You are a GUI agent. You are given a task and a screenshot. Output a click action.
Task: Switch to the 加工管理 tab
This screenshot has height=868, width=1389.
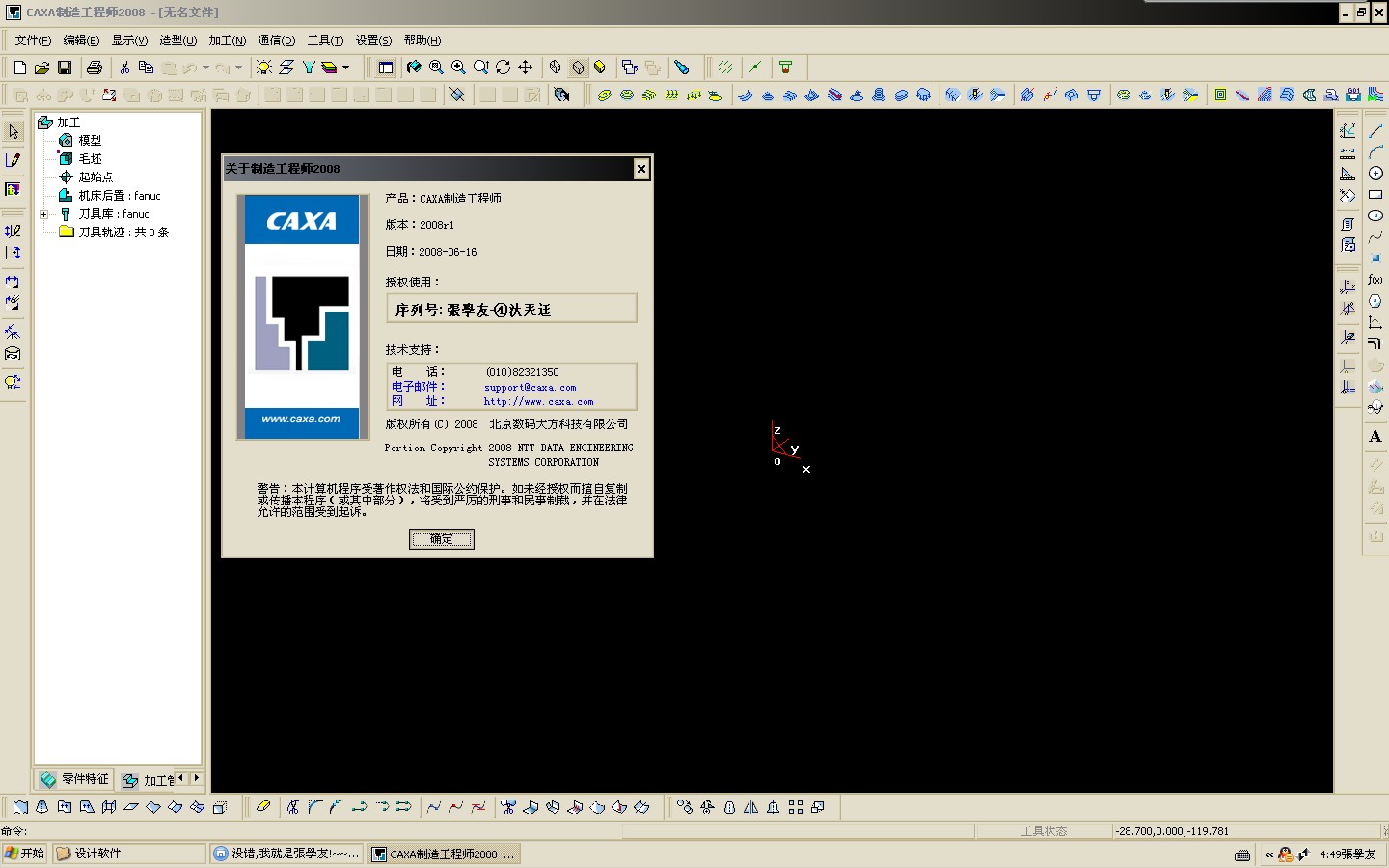148,780
